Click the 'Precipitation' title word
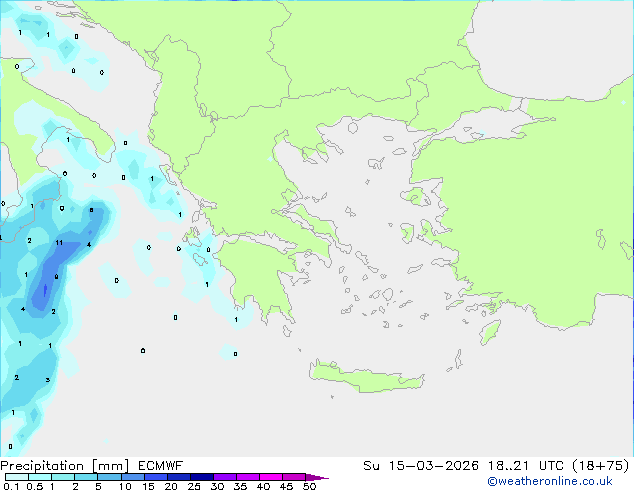Viewport: 634px width, 490px height. [x=42, y=466]
